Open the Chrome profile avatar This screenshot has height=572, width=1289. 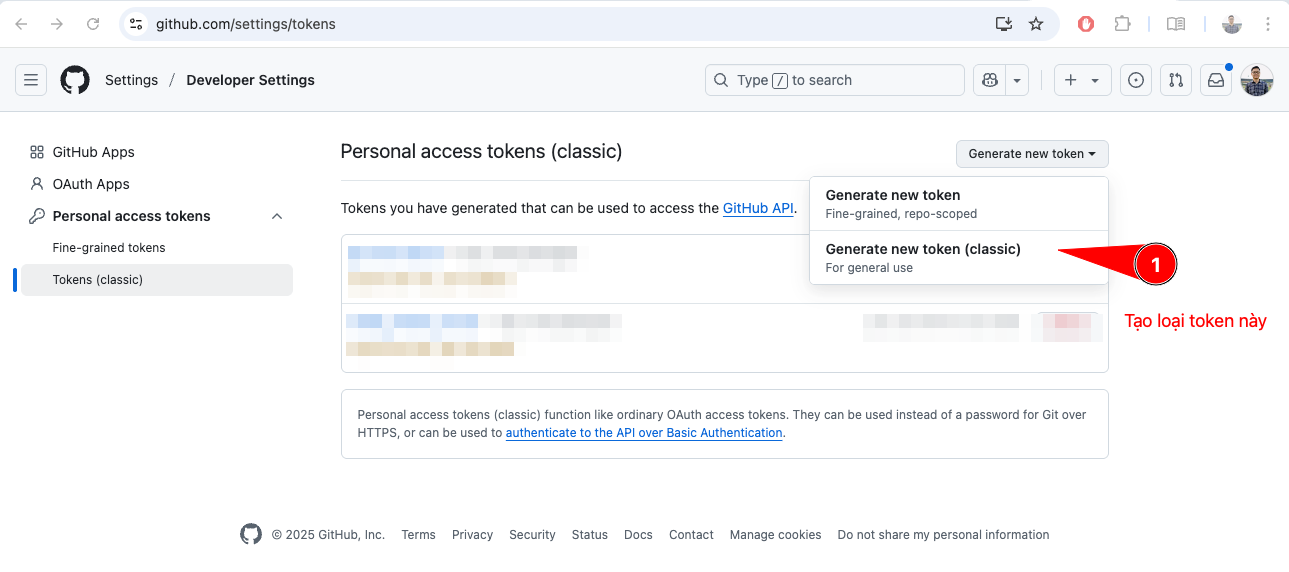1232,24
